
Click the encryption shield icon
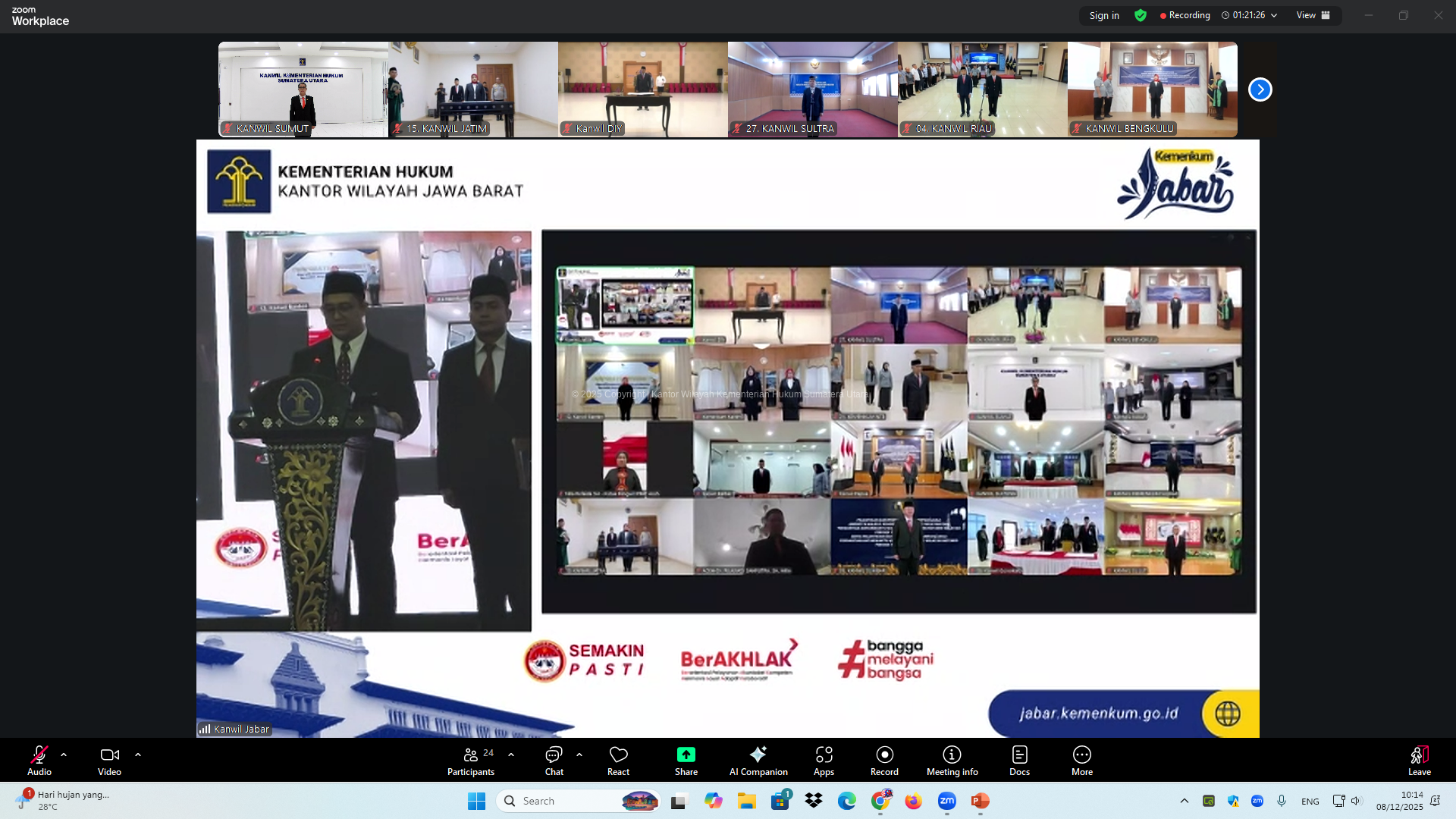pos(1141,15)
